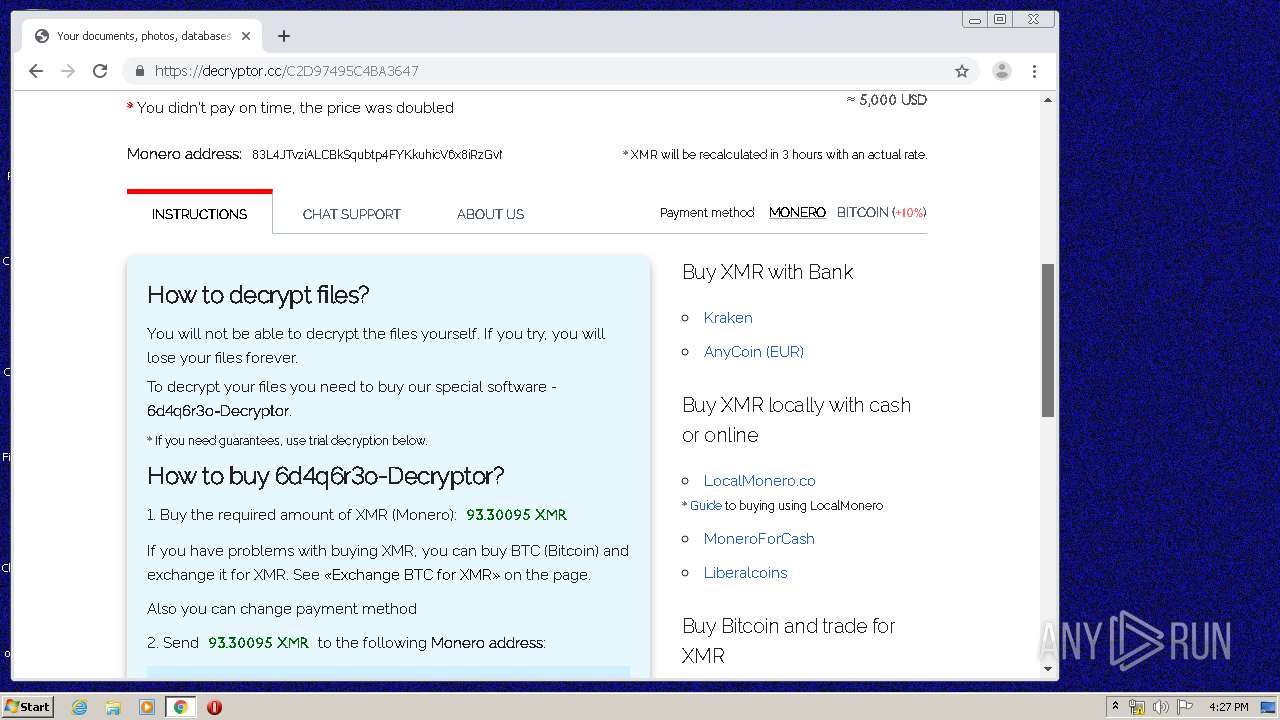Click the scrollbar up arrow

coord(1048,100)
